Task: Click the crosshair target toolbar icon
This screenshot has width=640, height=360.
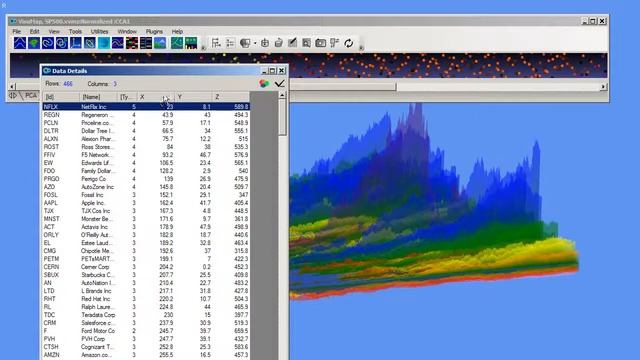Action: click(265, 43)
